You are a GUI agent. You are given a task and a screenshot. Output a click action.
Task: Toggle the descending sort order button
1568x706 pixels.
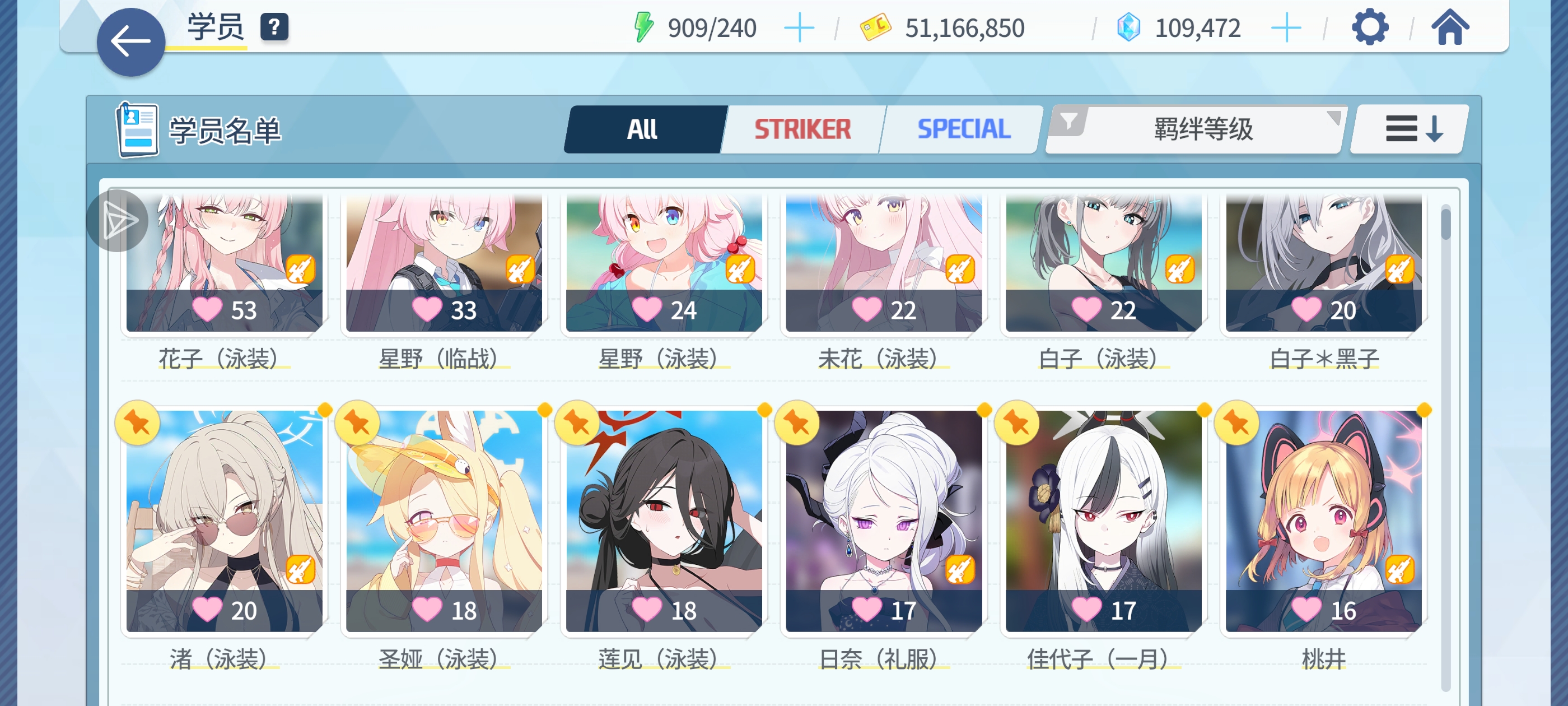(1410, 129)
